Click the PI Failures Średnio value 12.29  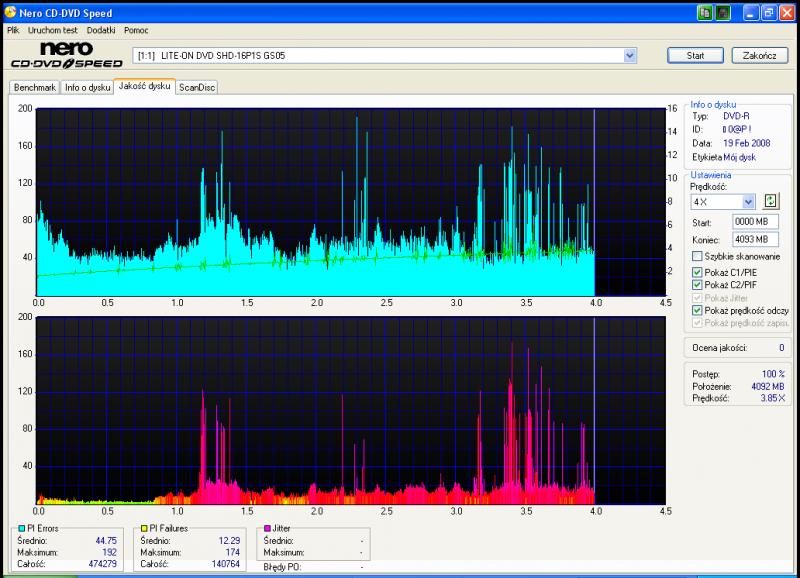tap(229, 540)
